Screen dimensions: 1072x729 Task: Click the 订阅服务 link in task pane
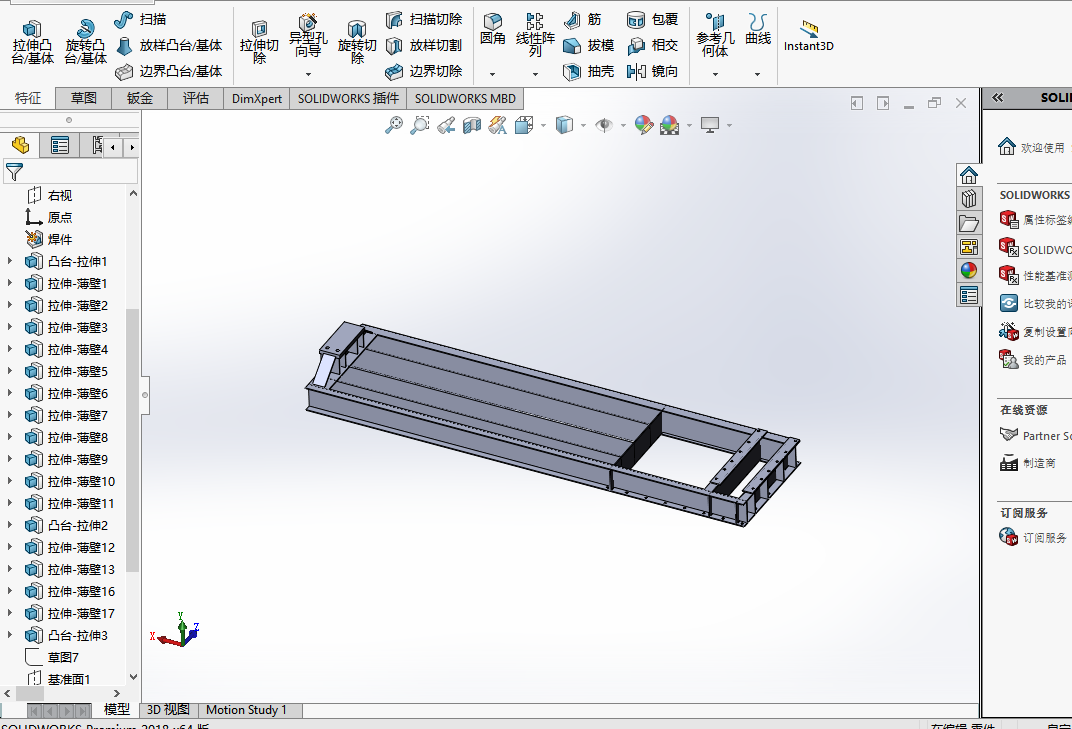click(1034, 538)
